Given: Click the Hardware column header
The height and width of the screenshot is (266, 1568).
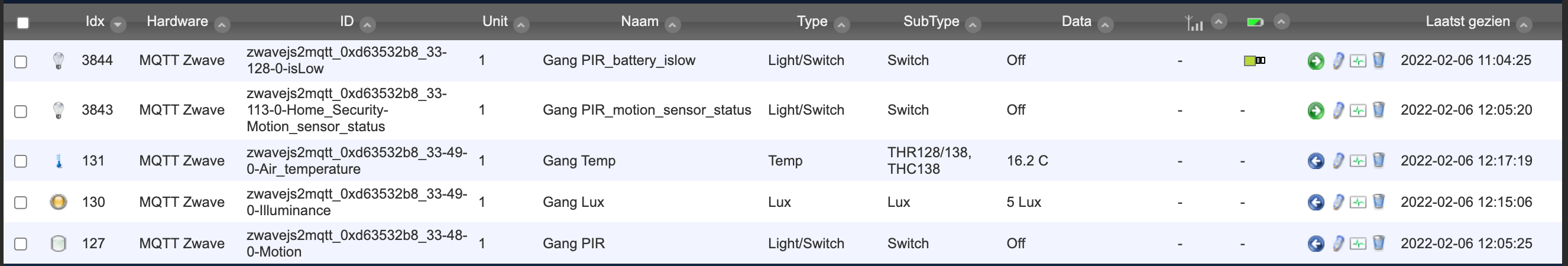Looking at the screenshot, I should pos(177,21).
